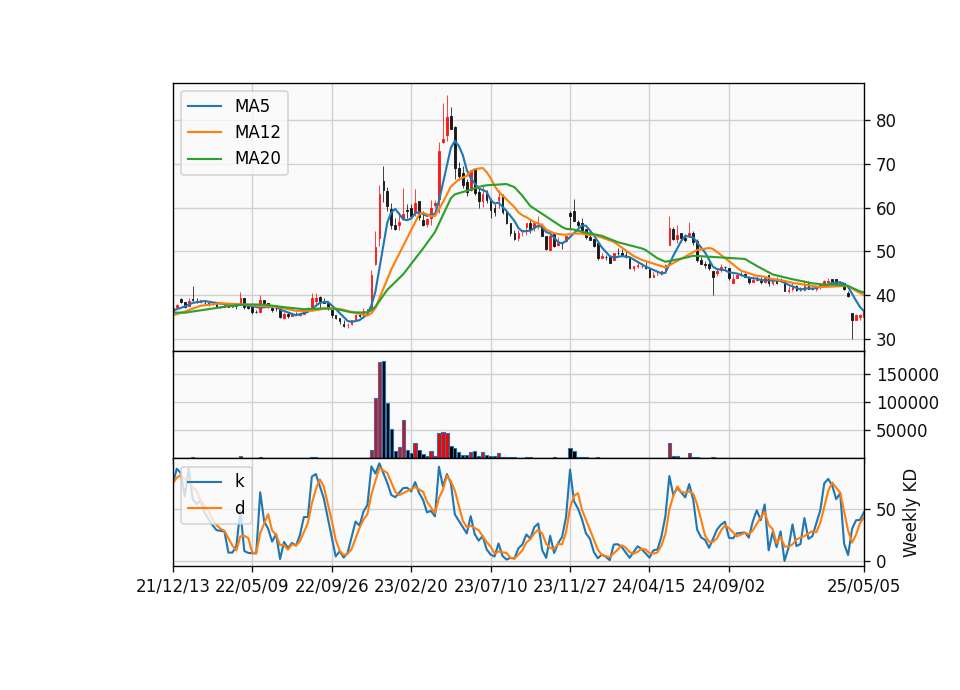This screenshot has height=690, width=960.
Task: Click the 23/07/10 date tick label
Action: pyautogui.click(x=490, y=587)
